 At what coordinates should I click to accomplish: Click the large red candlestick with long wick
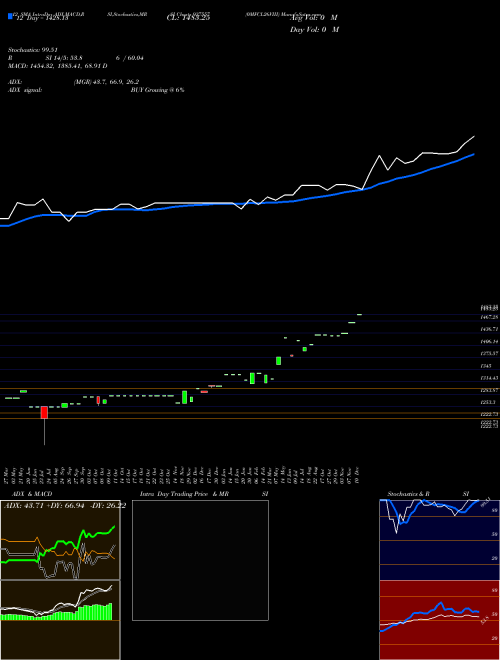pos(44,412)
